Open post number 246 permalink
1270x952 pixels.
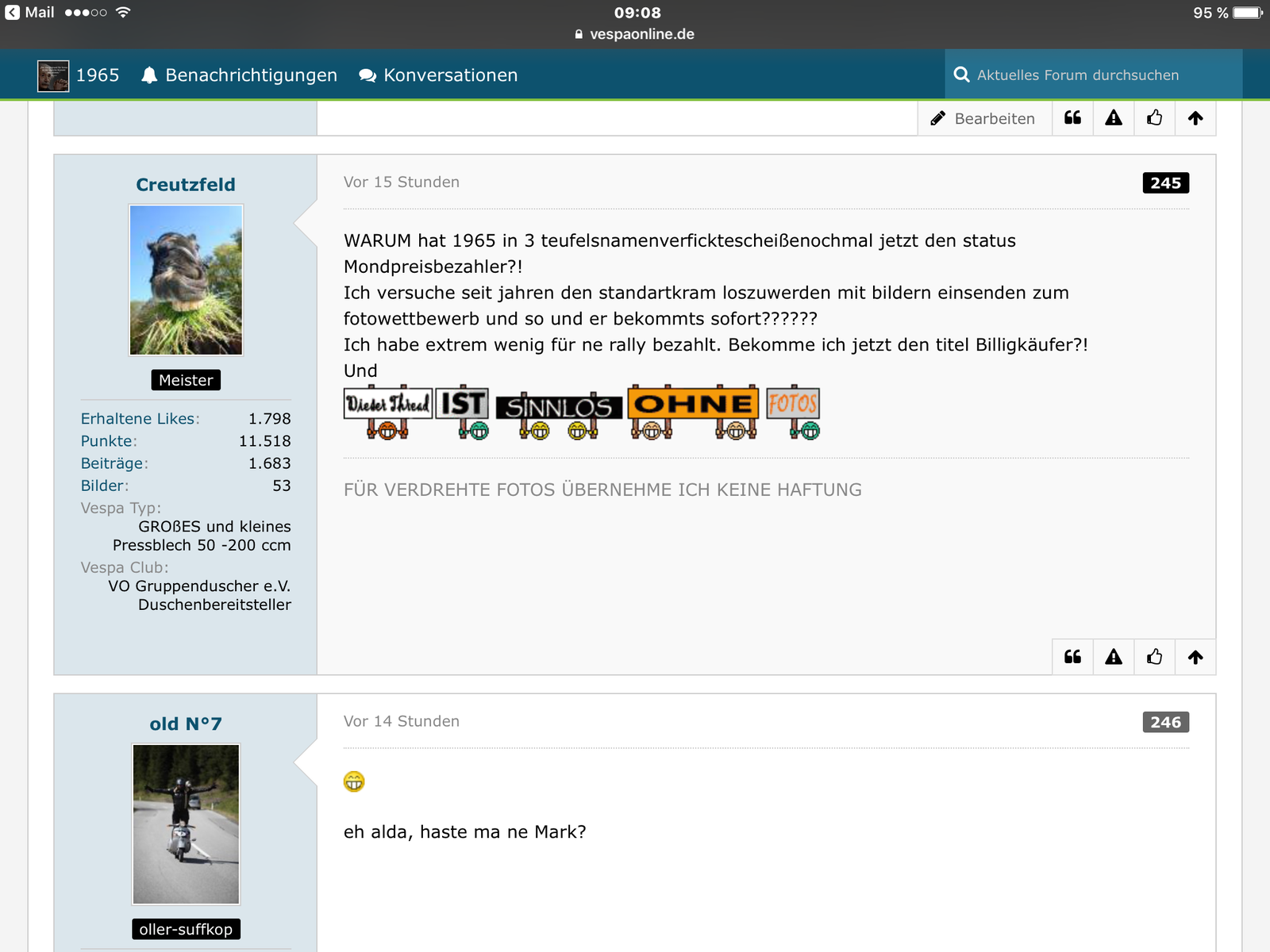click(1165, 722)
